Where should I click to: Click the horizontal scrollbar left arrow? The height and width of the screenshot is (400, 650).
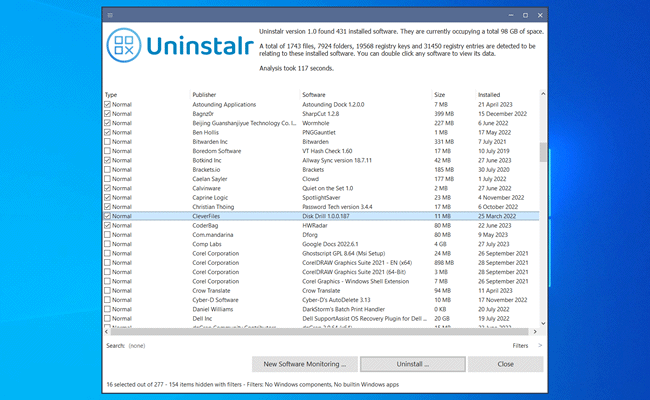coord(107,332)
